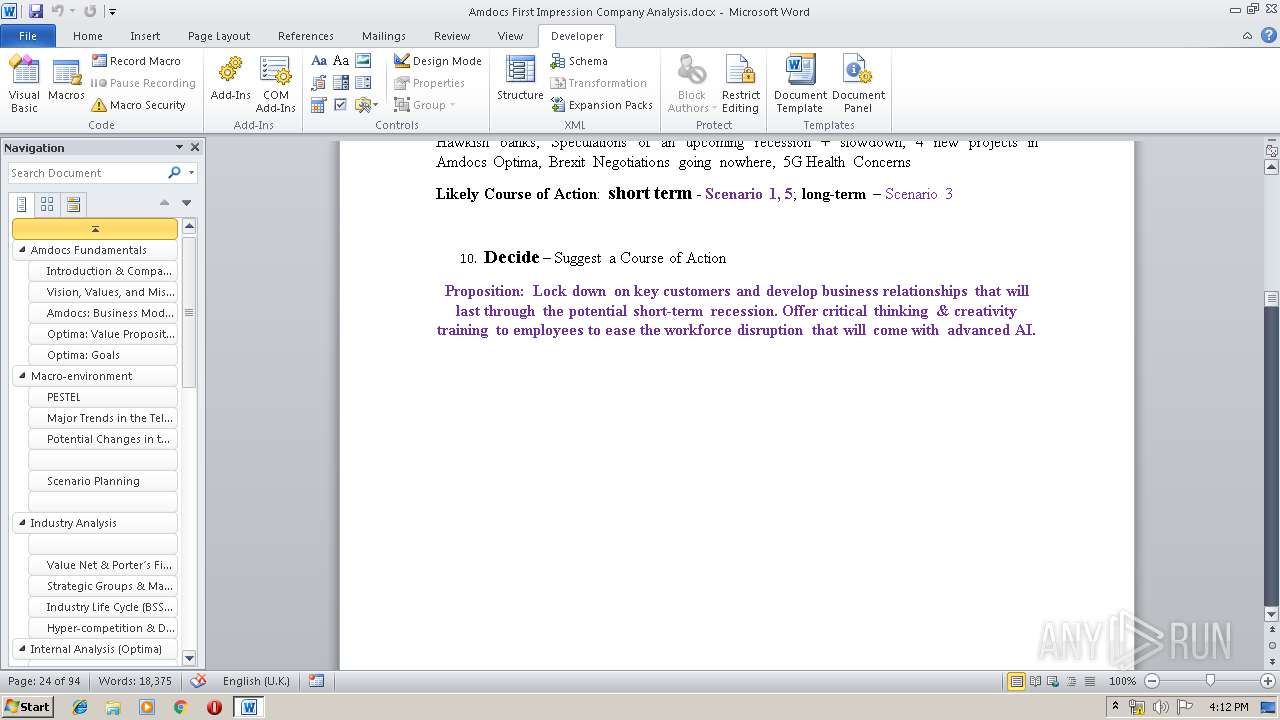Screen dimensions: 1280x720
Task: Open COM Add-Ins manager
Action: coord(275,84)
